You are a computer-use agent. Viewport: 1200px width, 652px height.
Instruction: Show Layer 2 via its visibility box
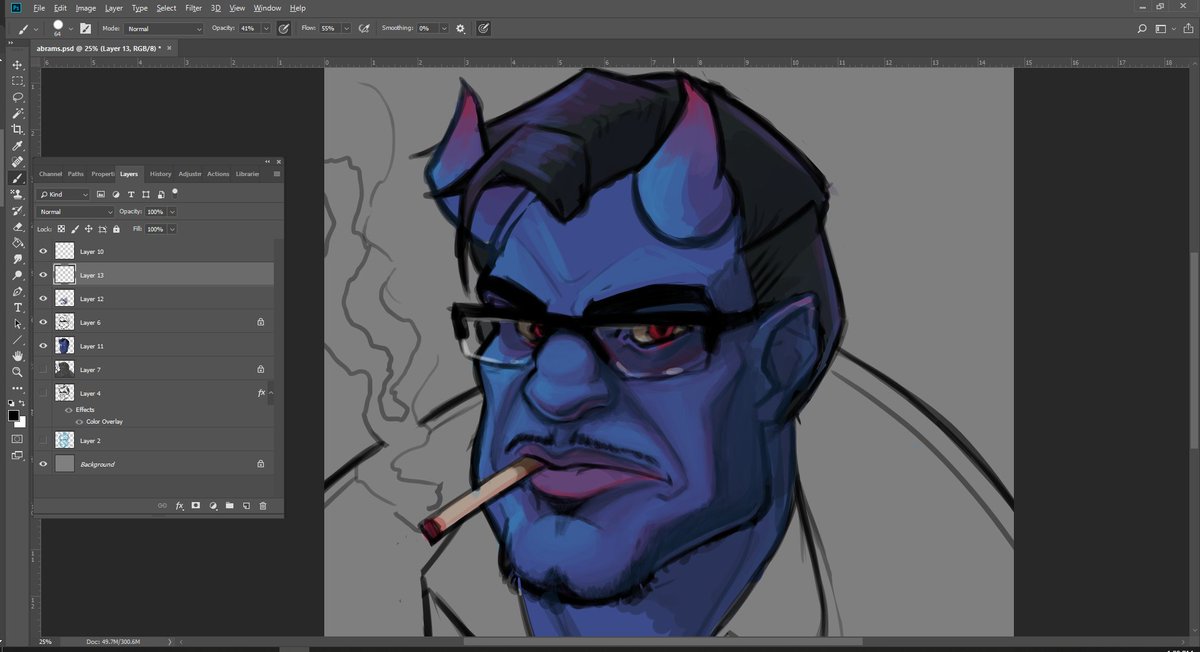point(43,440)
